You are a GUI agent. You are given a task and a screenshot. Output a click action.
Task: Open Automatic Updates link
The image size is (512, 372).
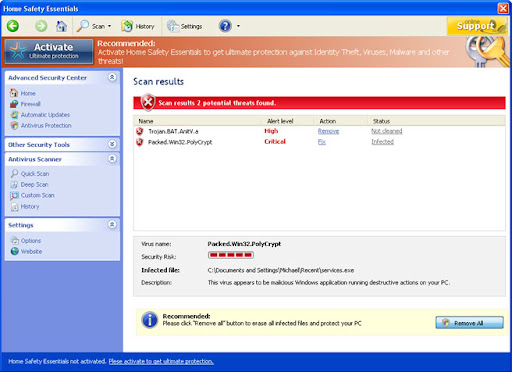pos(45,115)
